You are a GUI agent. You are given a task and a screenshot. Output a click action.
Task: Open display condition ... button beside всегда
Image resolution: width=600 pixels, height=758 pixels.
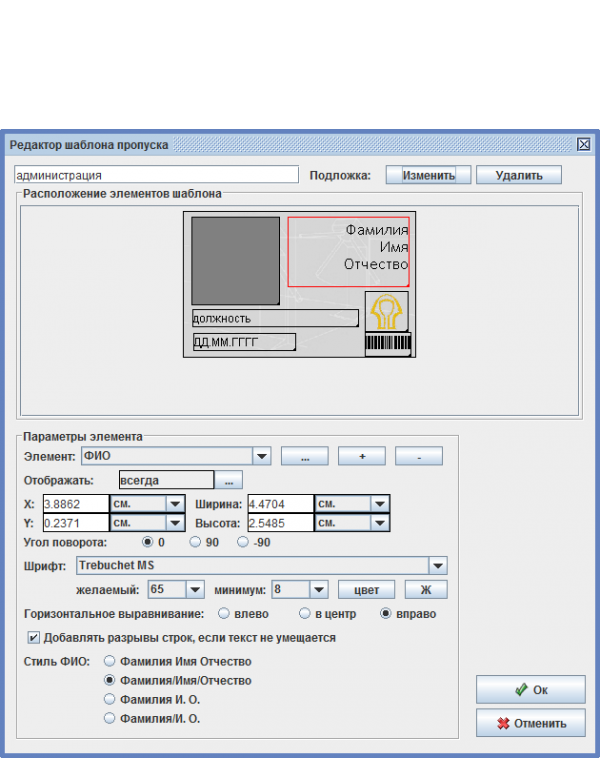pyautogui.click(x=229, y=480)
